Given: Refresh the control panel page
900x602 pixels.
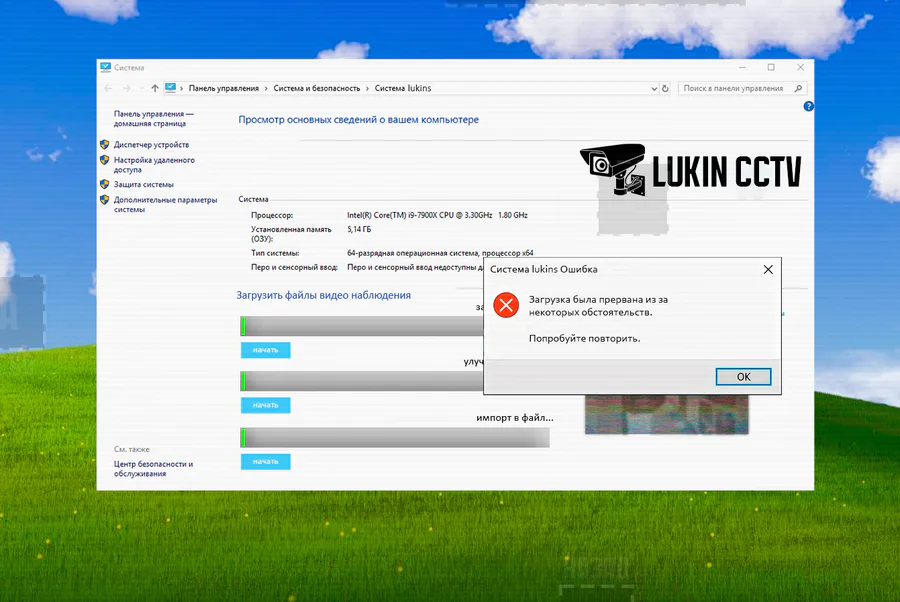Looking at the screenshot, I should (665, 88).
